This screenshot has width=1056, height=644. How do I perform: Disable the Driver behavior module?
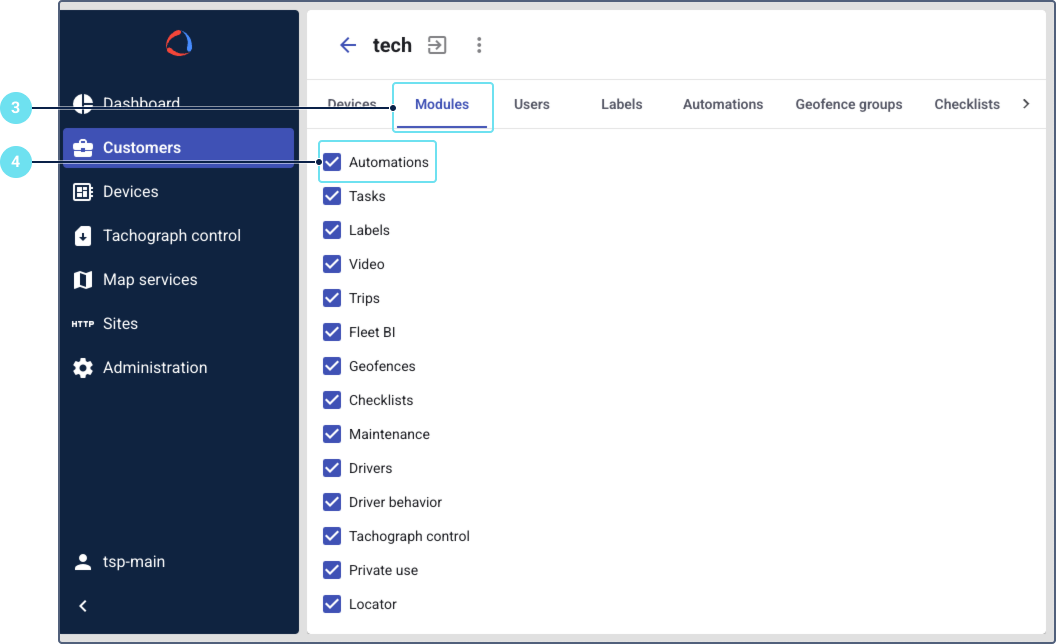[x=332, y=502]
